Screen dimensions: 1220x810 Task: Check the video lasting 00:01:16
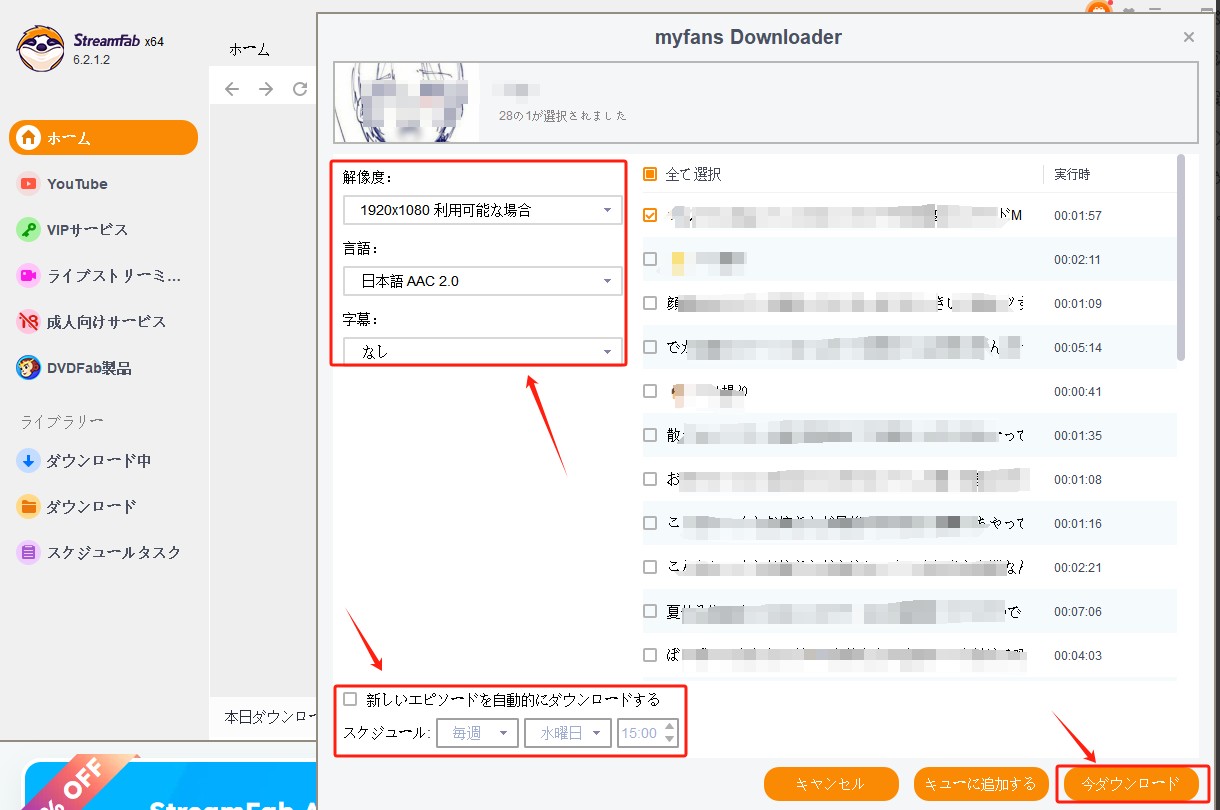pyautogui.click(x=650, y=523)
